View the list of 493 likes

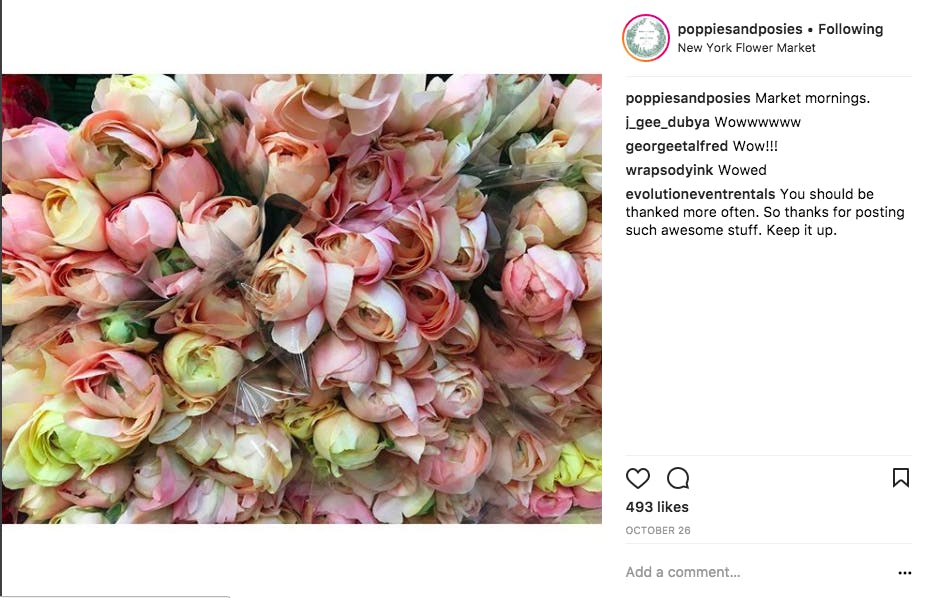(657, 507)
